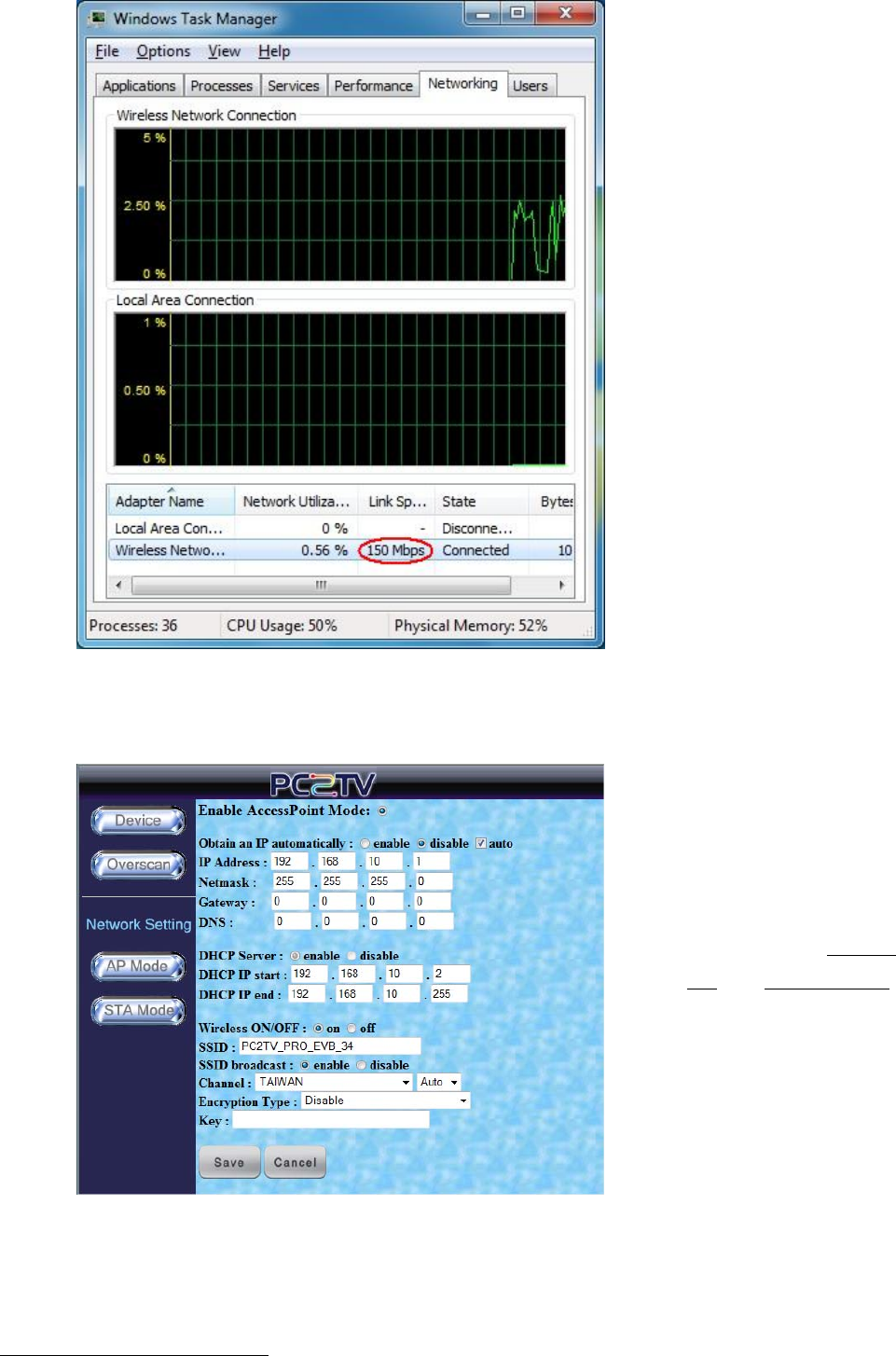The height and width of the screenshot is (1356, 896).
Task: Click the Key input field
Action: tap(331, 1120)
